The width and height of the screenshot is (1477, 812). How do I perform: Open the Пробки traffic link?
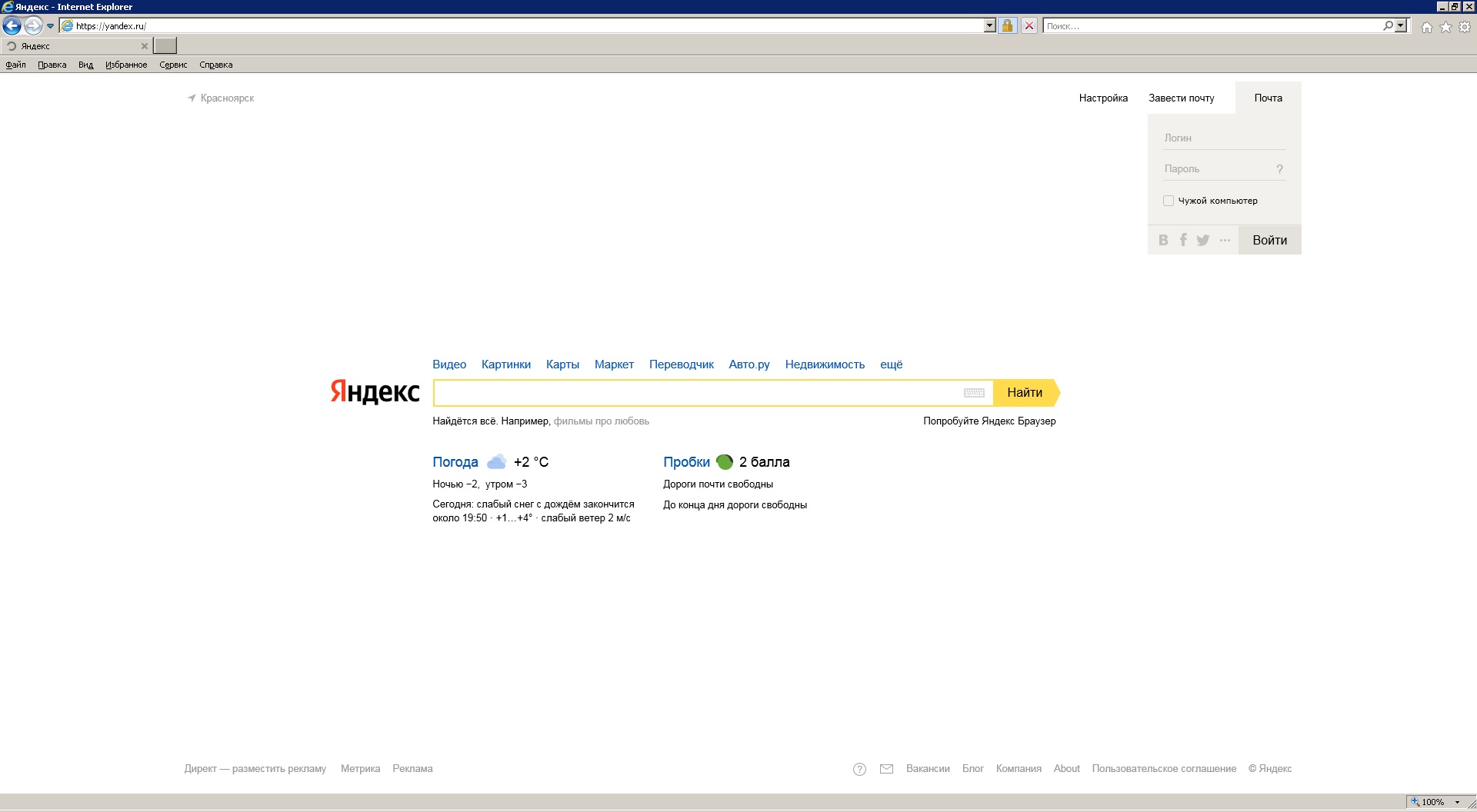pyautogui.click(x=687, y=462)
